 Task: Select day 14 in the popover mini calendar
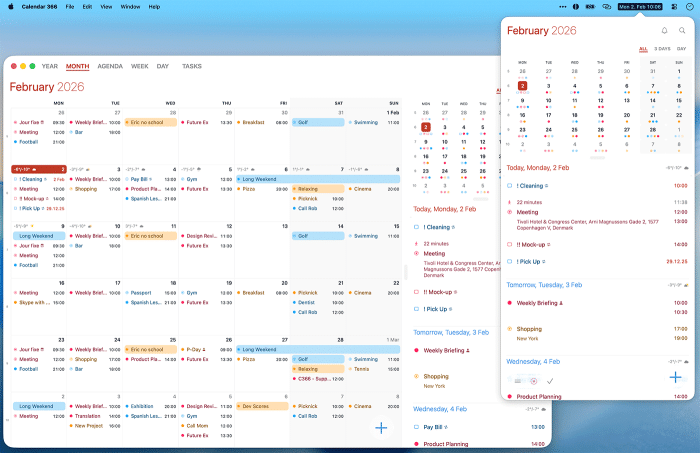click(653, 100)
